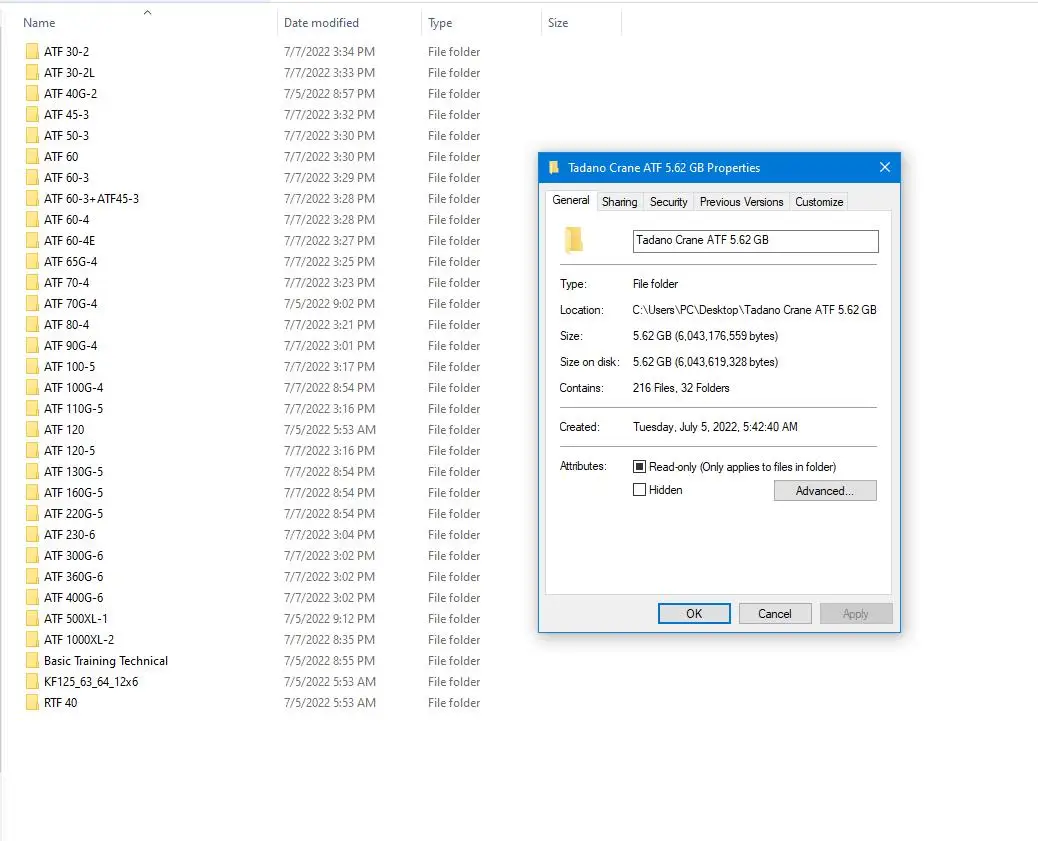The image size is (1038, 841).
Task: Sort by Size column header
Action: click(x=558, y=23)
